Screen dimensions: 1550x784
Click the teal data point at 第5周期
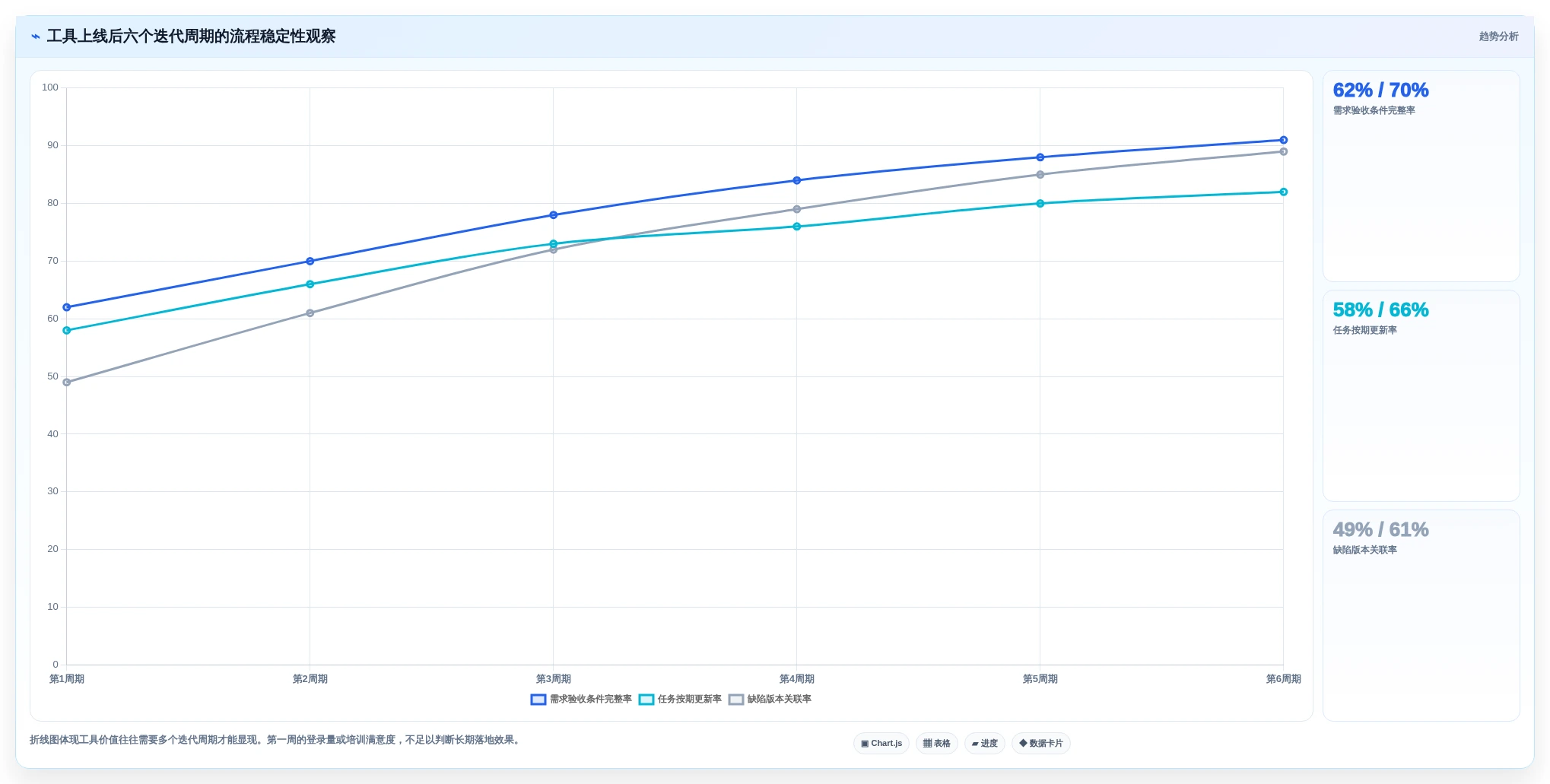tap(1040, 204)
